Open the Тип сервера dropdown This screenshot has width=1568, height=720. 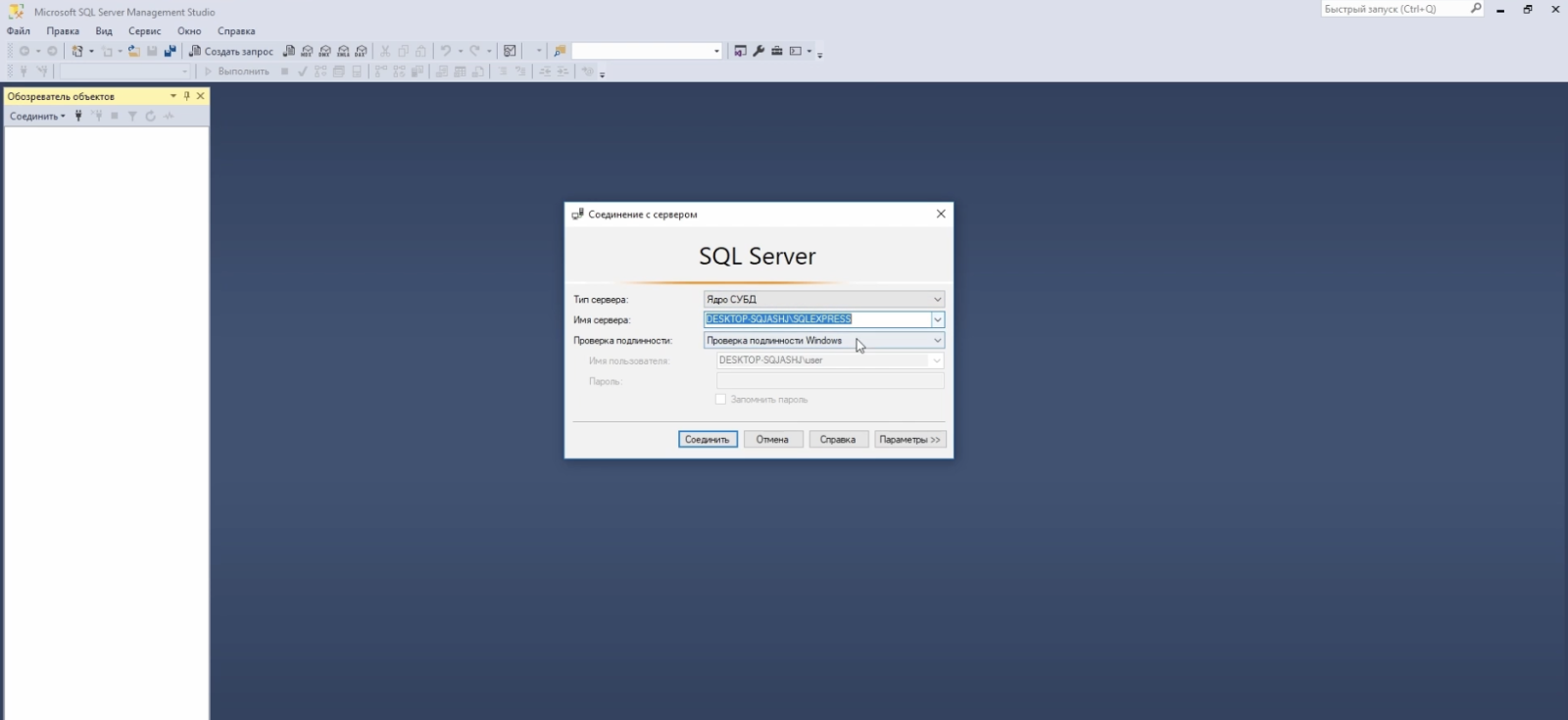pos(823,299)
